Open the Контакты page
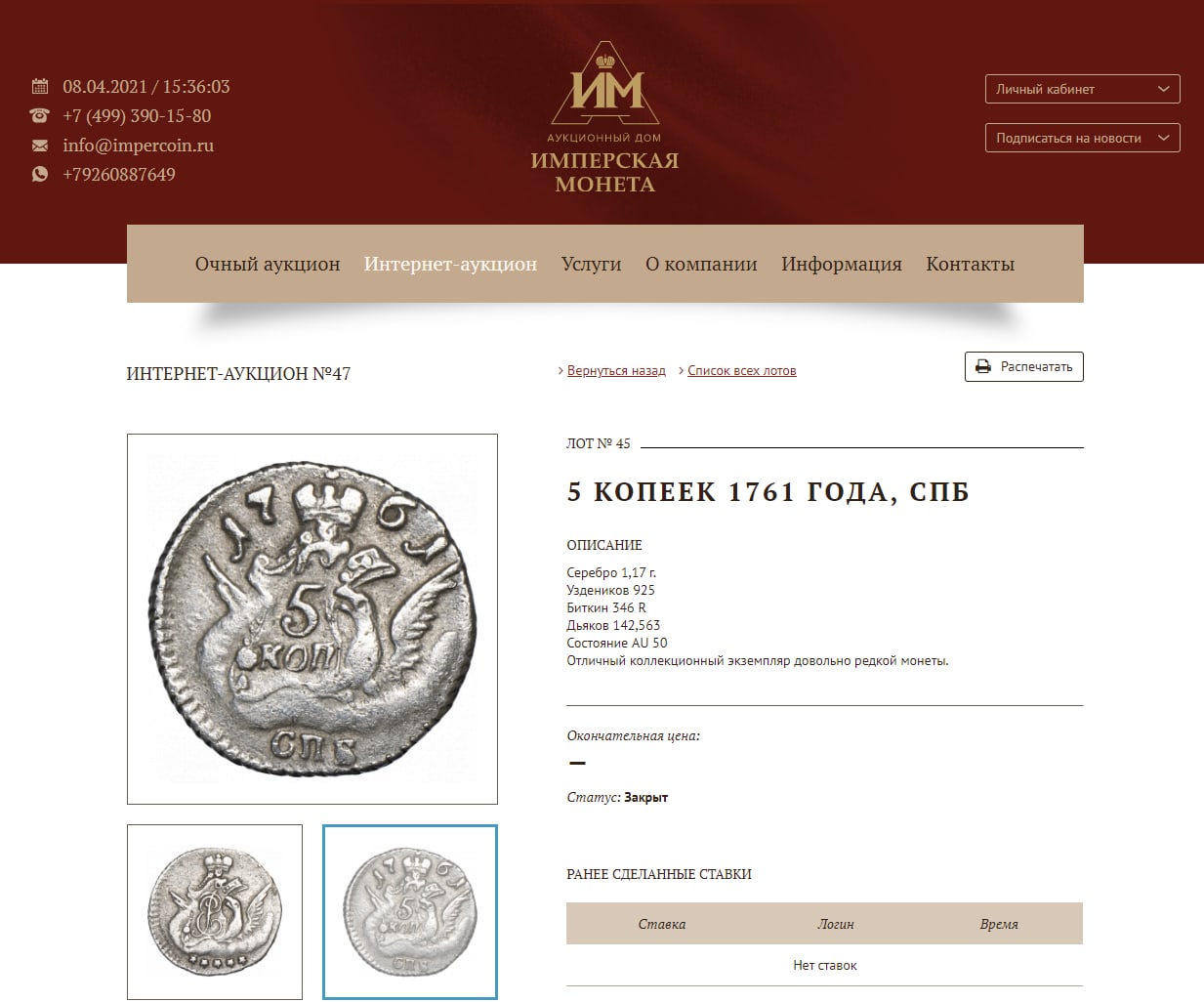Viewport: 1204px width, 1002px height. [970, 264]
